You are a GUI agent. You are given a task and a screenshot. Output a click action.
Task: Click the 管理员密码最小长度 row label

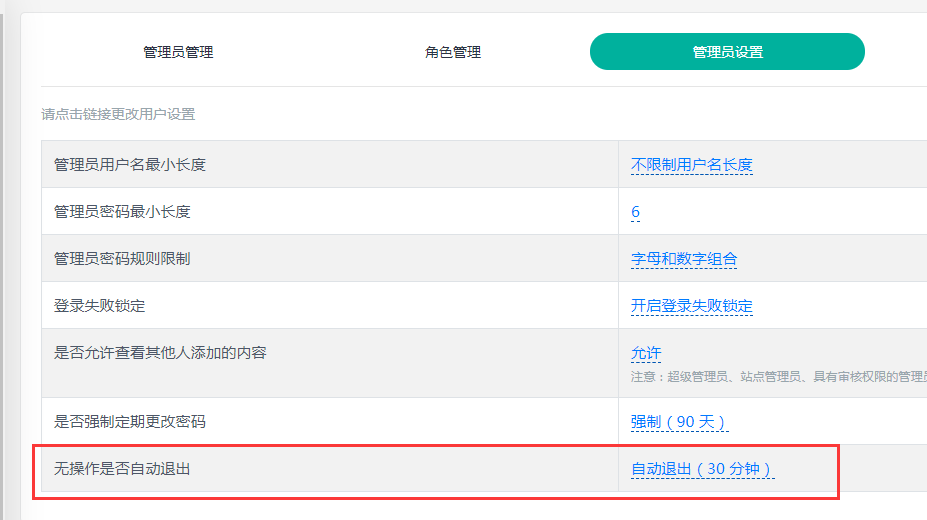tap(122, 212)
